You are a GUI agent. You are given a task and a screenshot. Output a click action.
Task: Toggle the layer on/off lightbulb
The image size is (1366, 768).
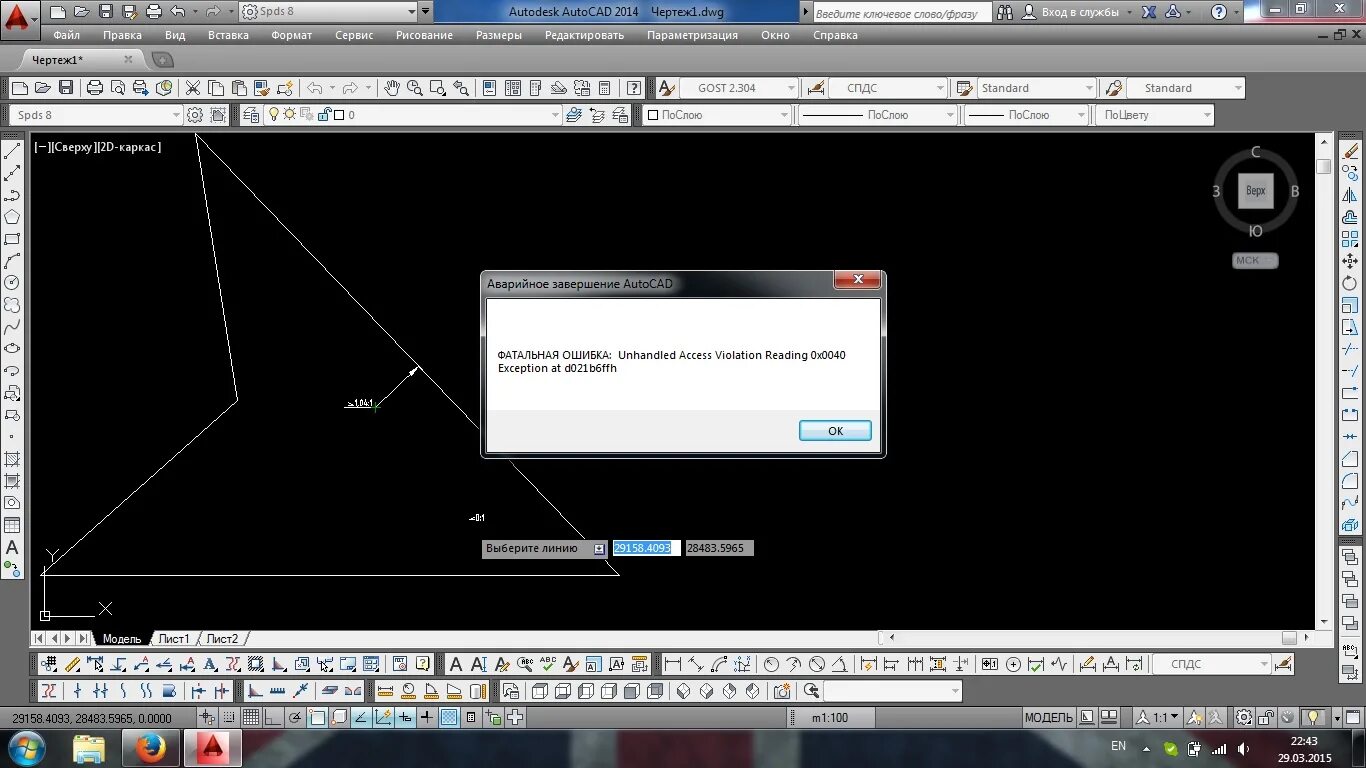click(x=274, y=115)
